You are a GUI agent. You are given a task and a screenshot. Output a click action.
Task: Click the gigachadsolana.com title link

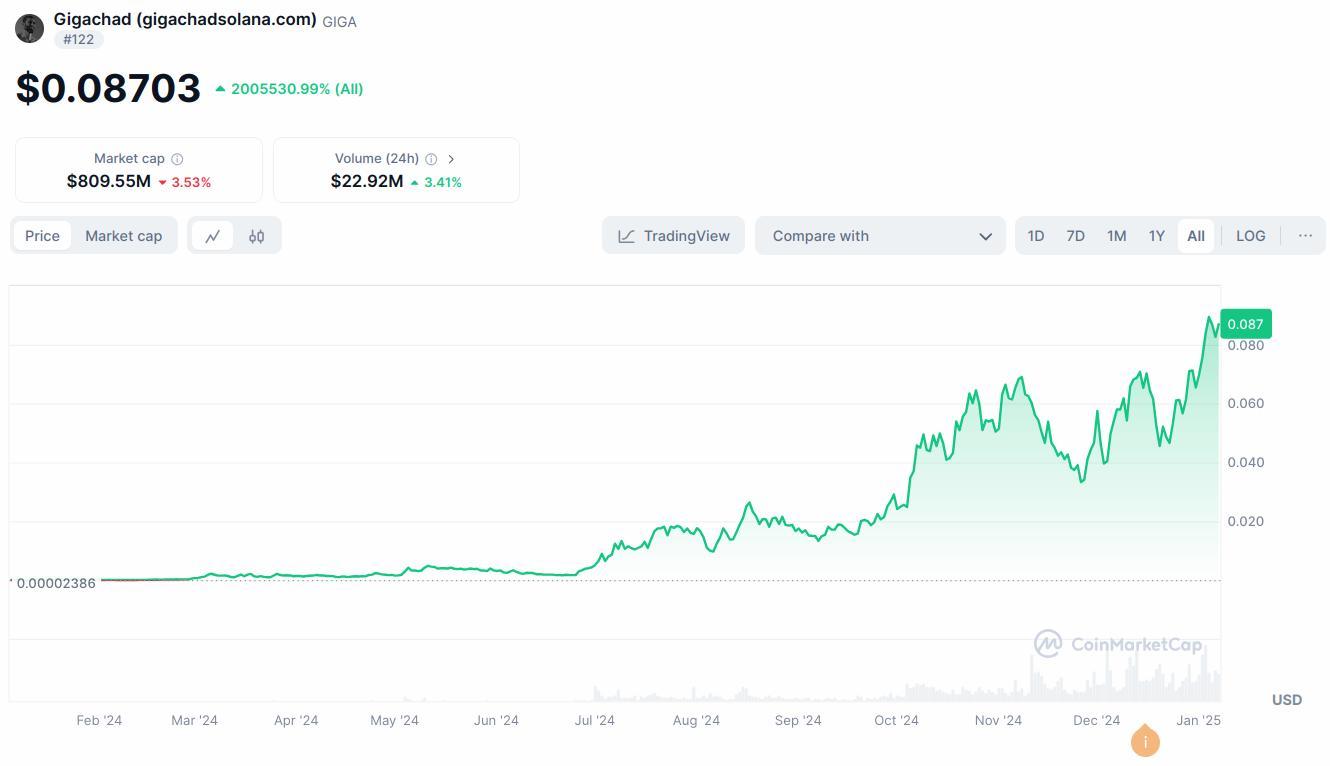click(x=185, y=19)
